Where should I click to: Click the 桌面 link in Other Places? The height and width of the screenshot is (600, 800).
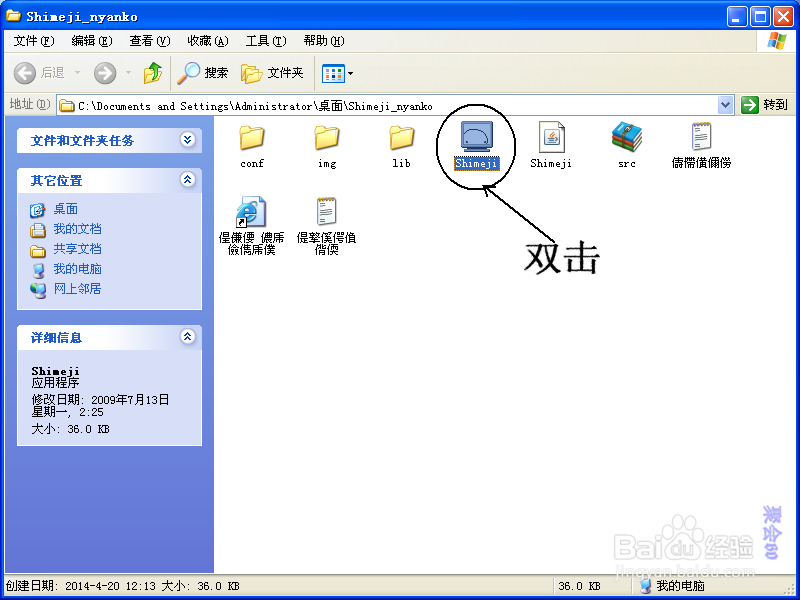66,209
